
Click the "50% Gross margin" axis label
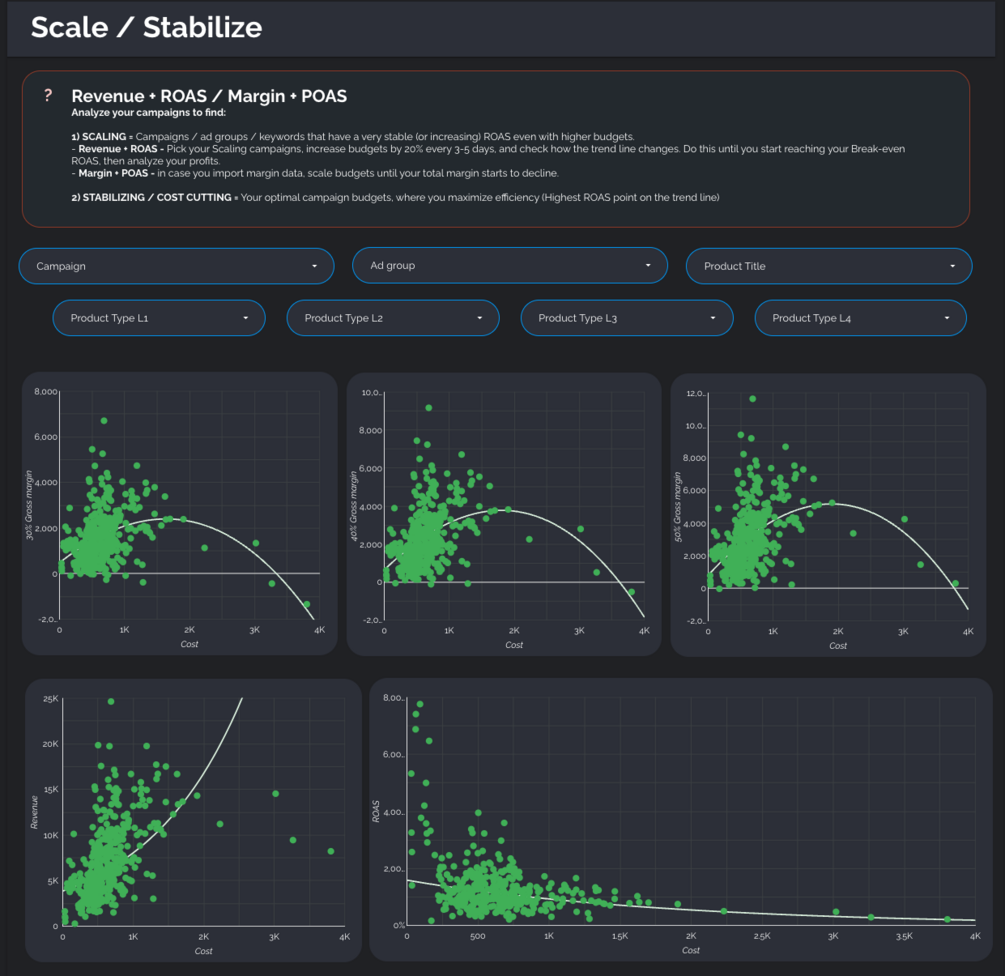pos(677,507)
